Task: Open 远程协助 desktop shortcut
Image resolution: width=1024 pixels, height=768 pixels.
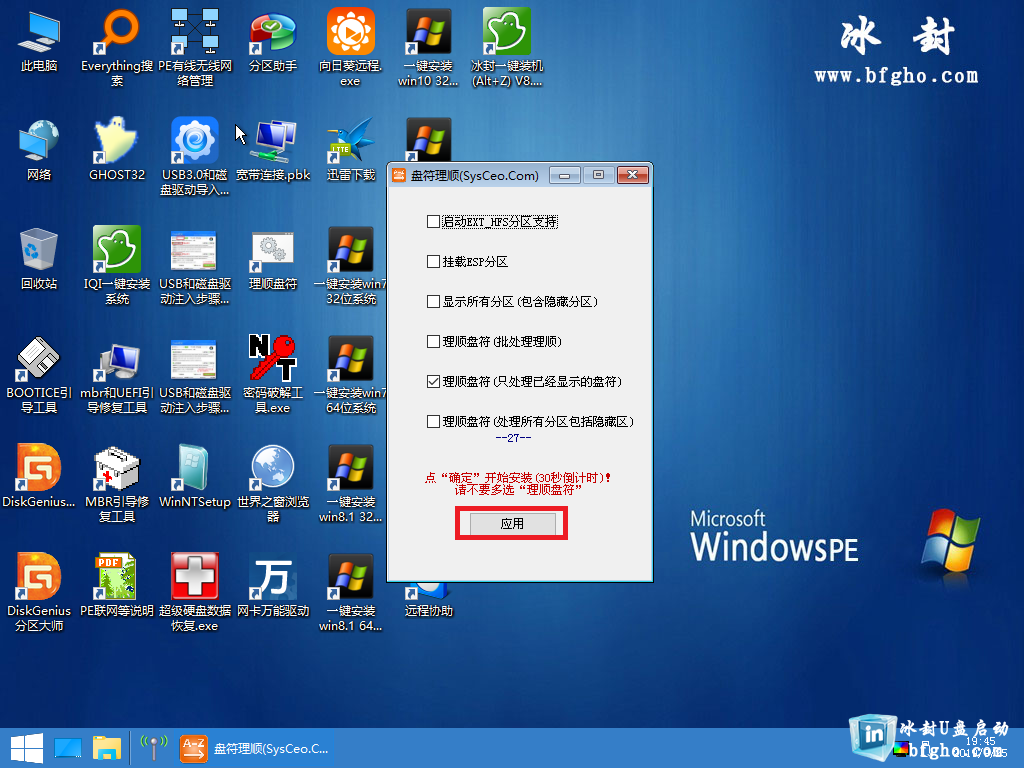Action: pos(428,601)
